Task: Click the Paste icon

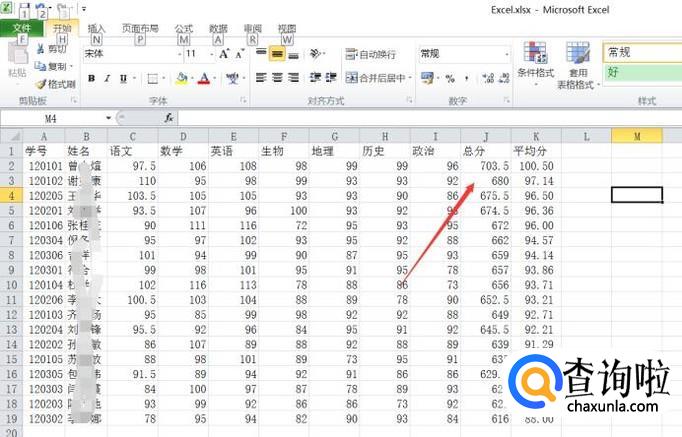Action: [x=17, y=55]
